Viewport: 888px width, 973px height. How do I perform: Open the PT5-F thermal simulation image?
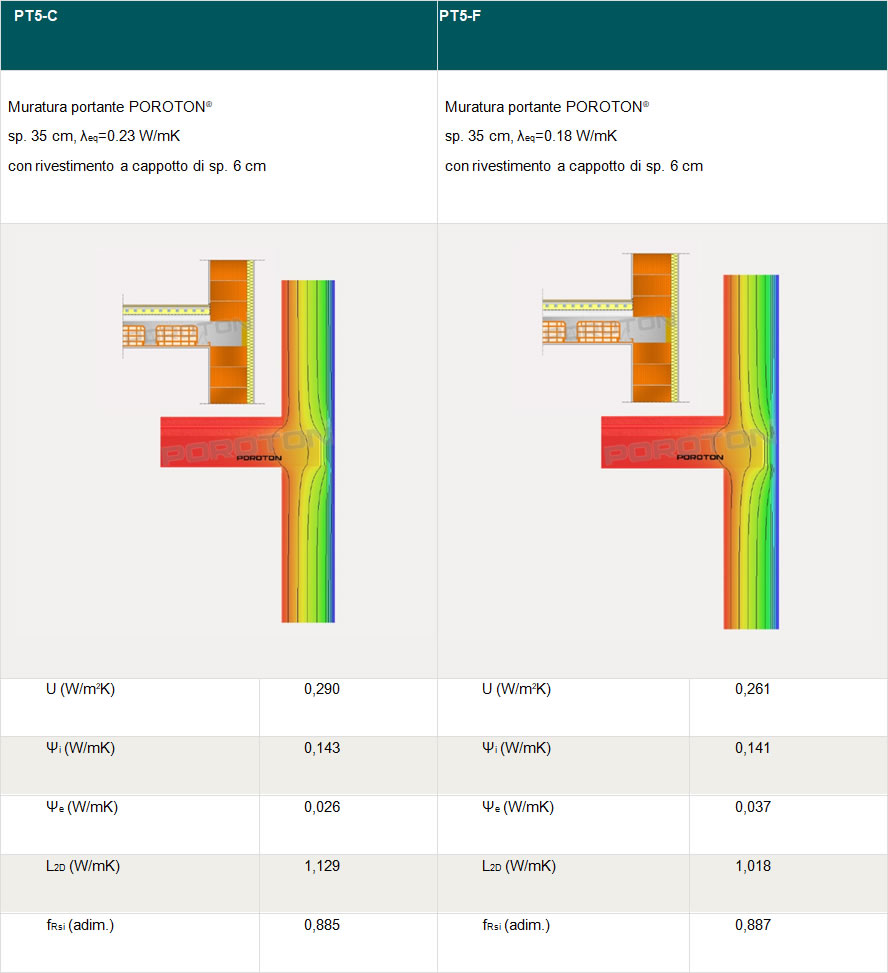(x=690, y=452)
